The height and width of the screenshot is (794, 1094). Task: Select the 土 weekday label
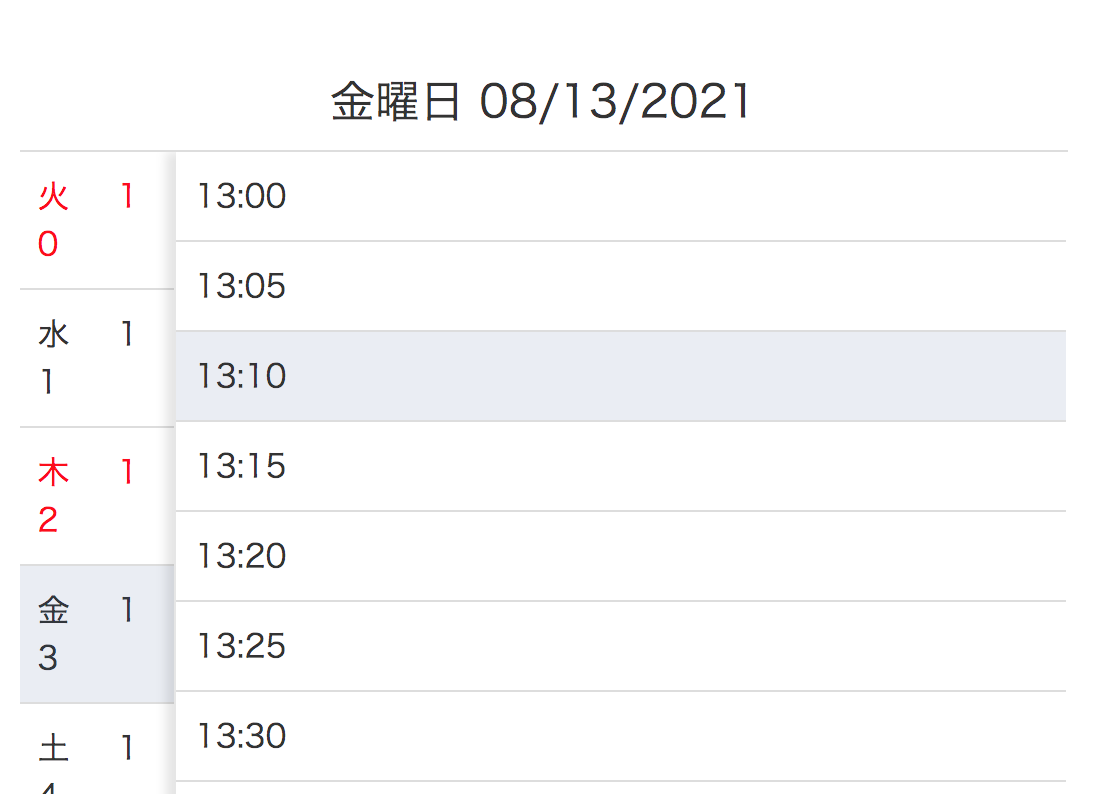[52, 748]
